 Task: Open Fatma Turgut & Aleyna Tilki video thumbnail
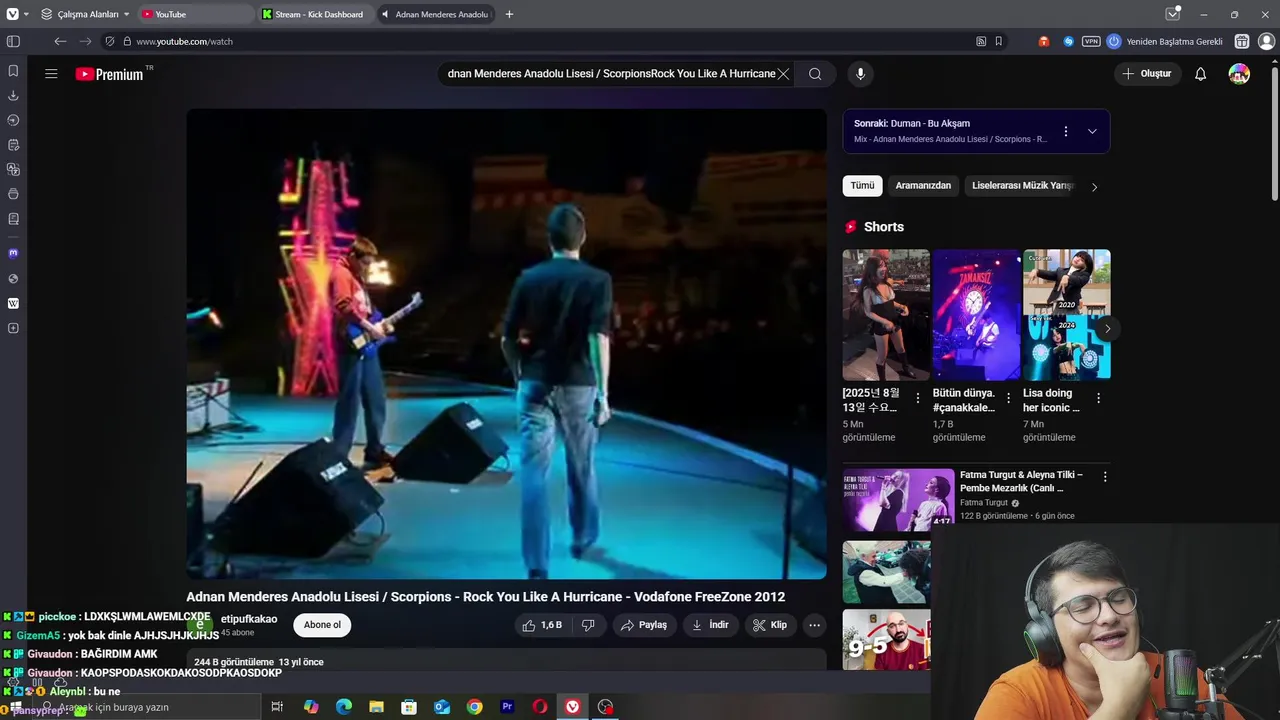point(899,499)
